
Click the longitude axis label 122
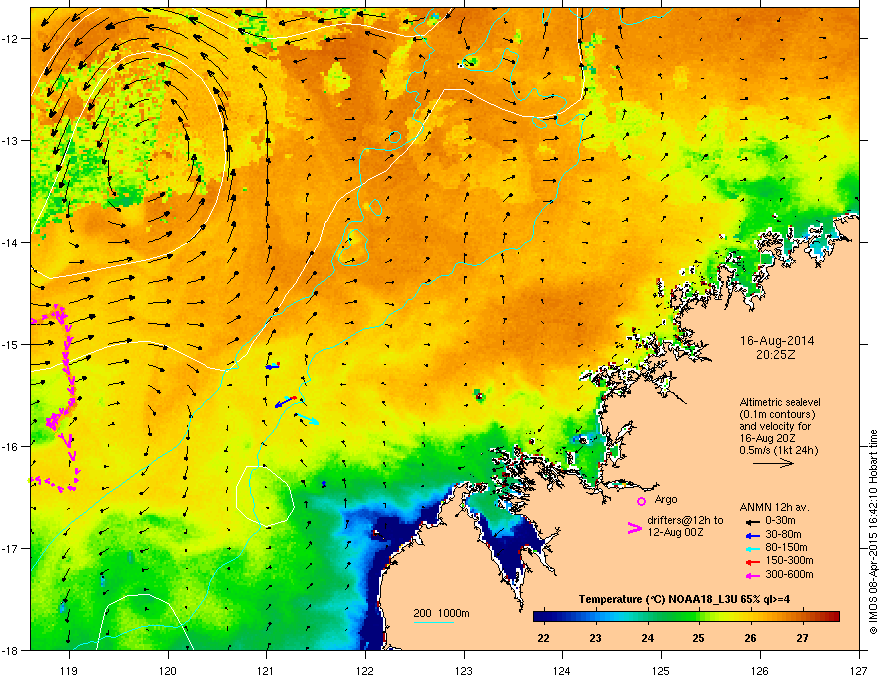pyautogui.click(x=365, y=671)
